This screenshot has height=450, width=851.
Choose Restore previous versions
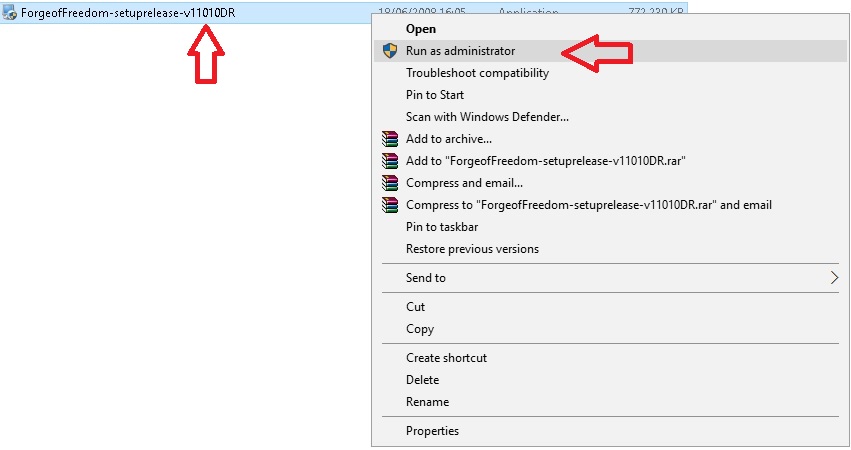(x=472, y=249)
